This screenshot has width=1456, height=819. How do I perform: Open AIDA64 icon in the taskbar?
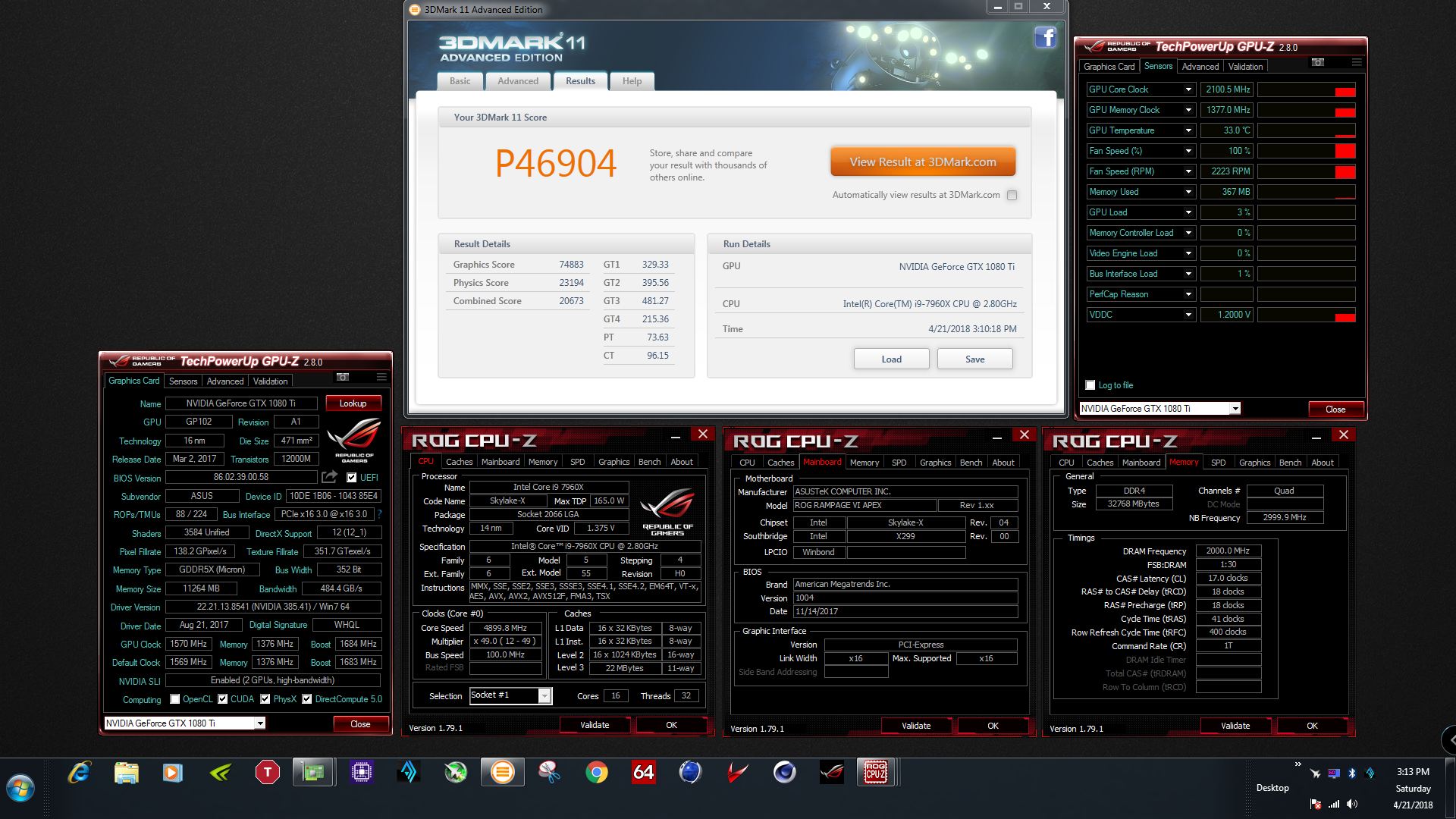tap(643, 773)
